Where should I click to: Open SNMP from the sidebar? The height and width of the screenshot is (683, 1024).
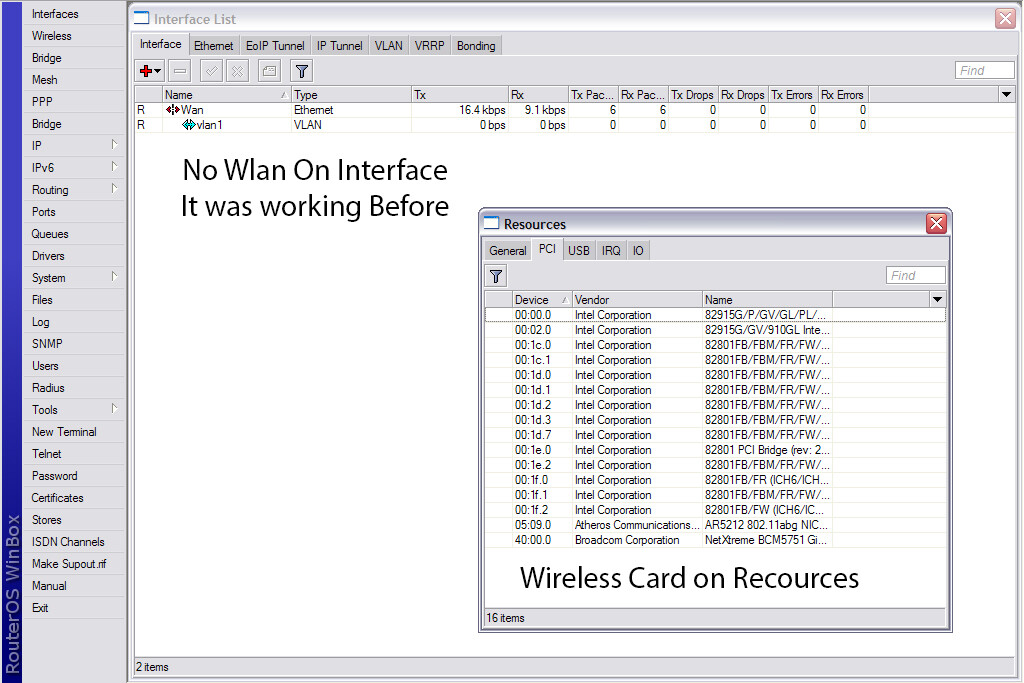coord(74,343)
